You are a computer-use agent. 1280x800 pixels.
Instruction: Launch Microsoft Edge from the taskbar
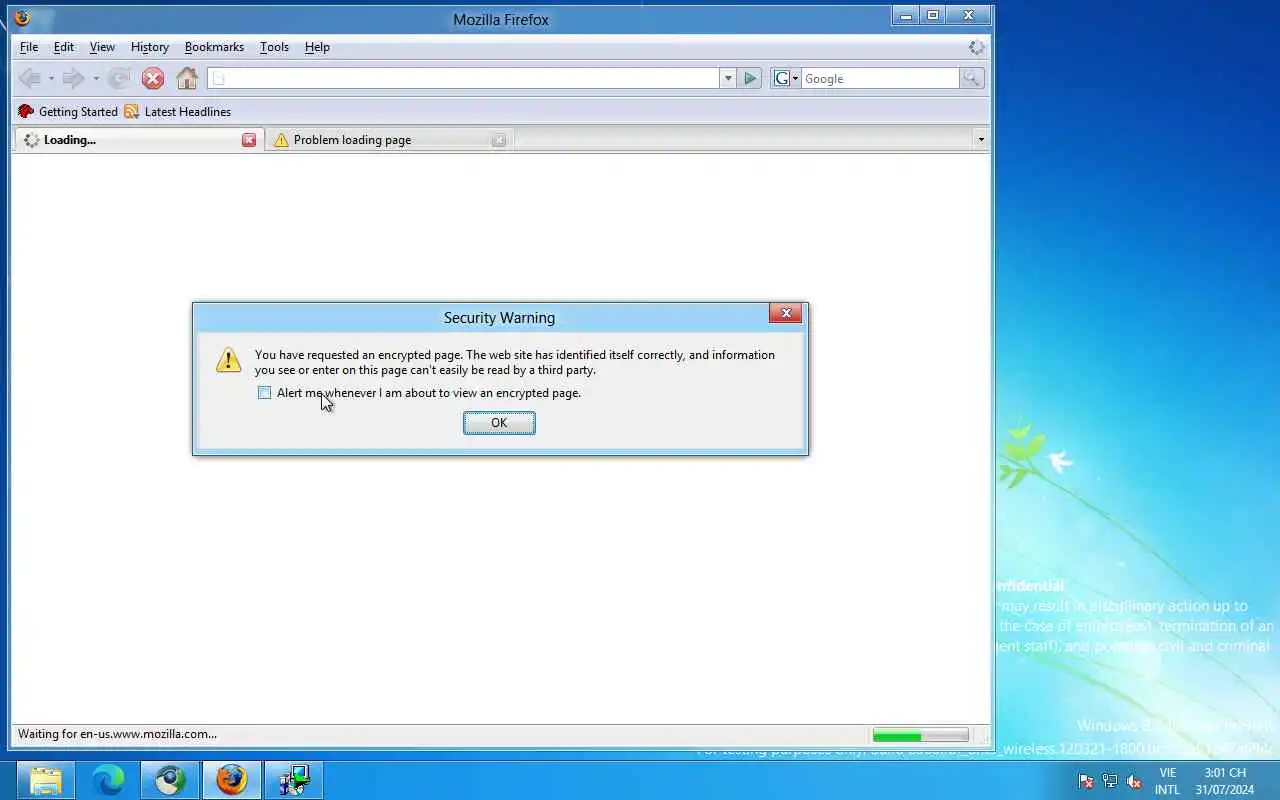point(107,780)
